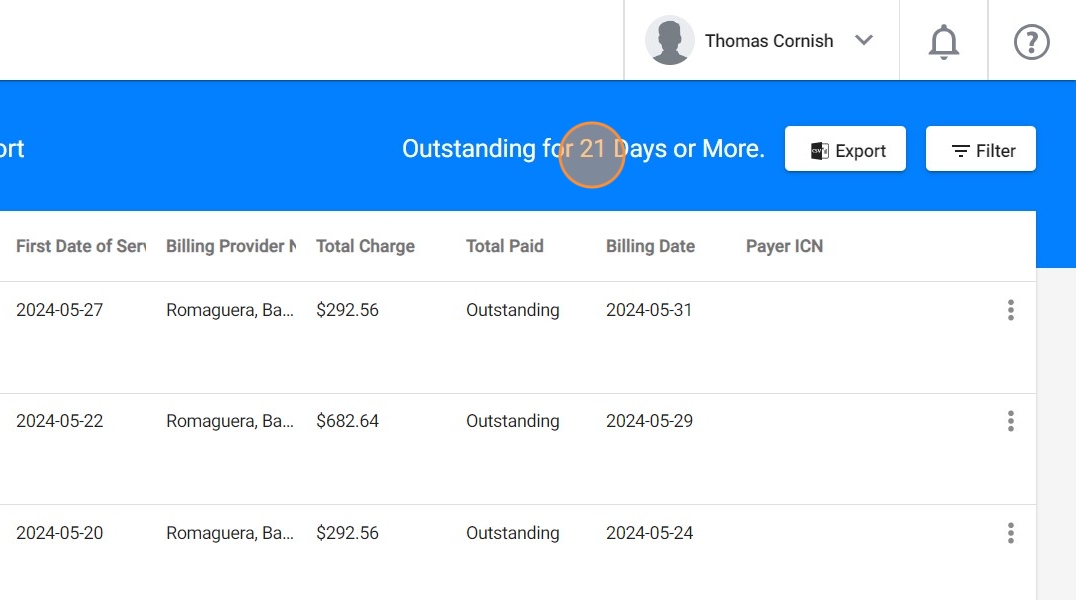The height and width of the screenshot is (600, 1076).
Task: Open the row menu for the 2024-05-20 claim
Action: (1010, 533)
